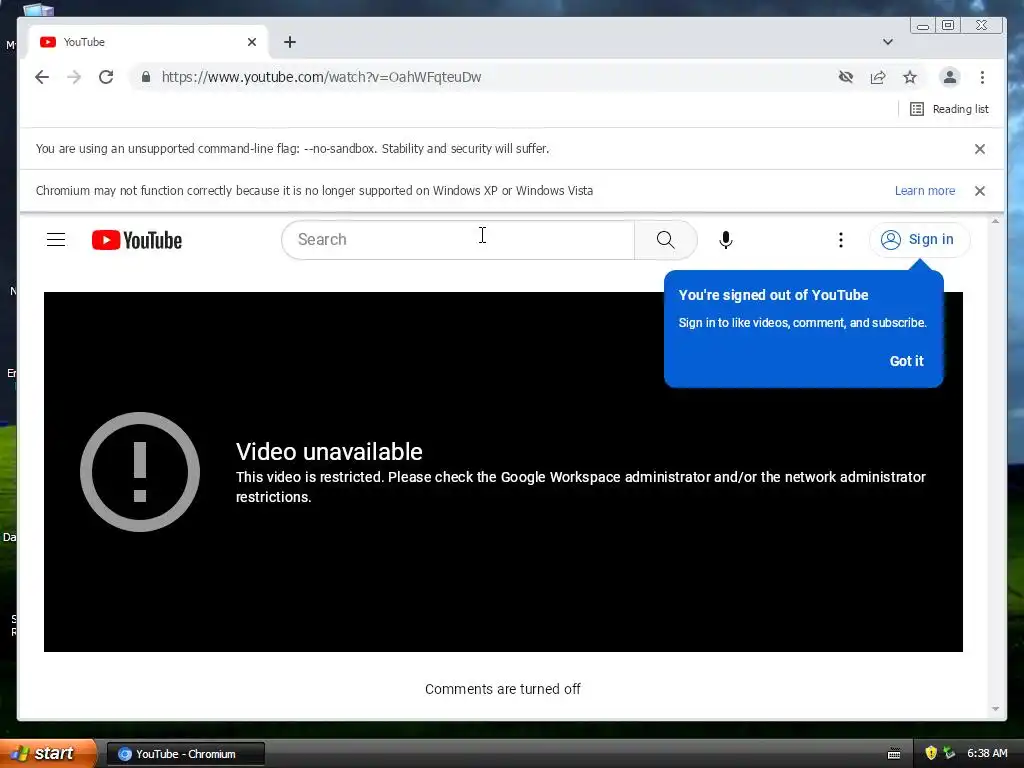Click the "You're signed out of YouTube" heading
1024x768 pixels.
(x=773, y=295)
